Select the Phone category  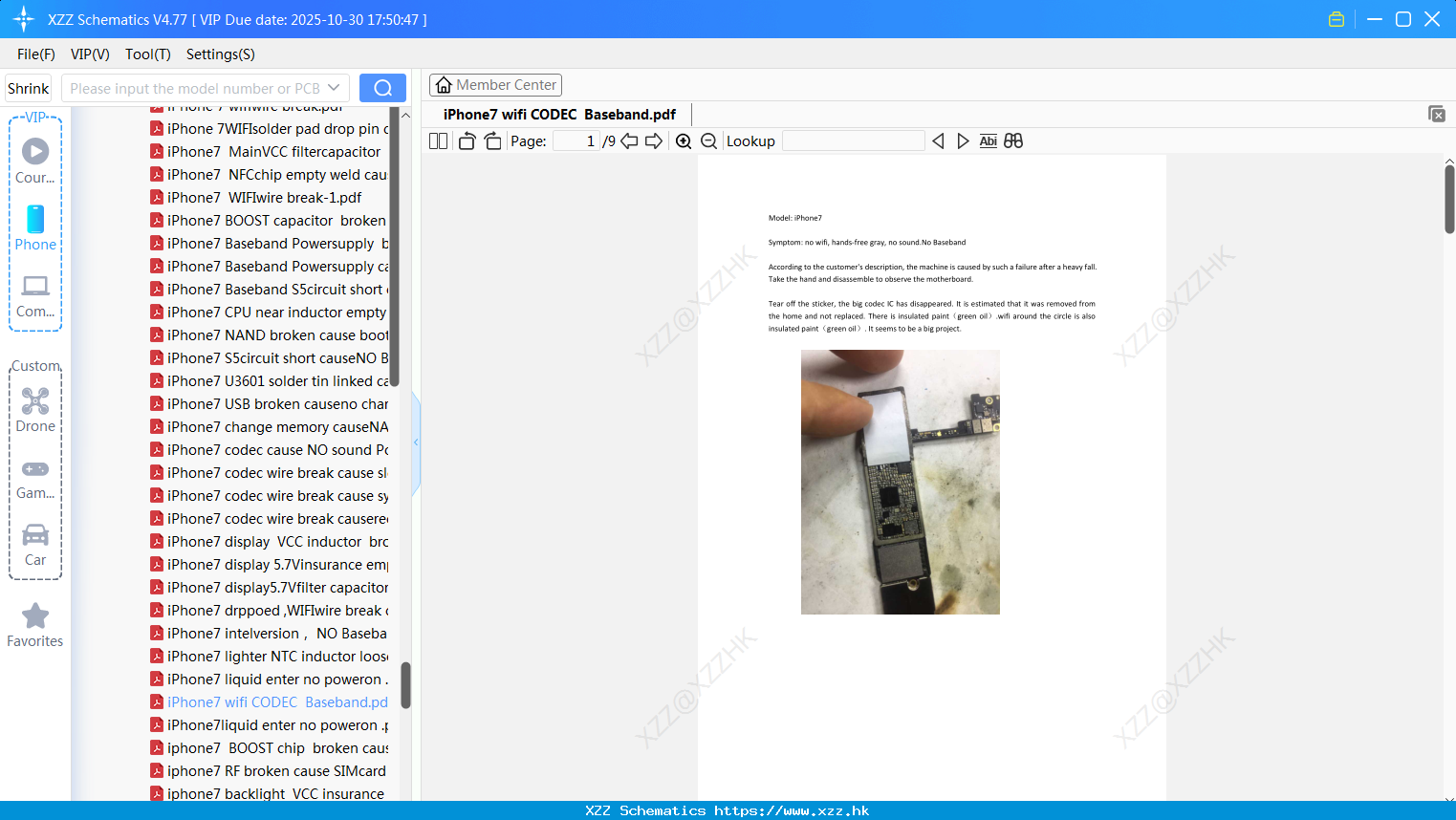click(35, 228)
